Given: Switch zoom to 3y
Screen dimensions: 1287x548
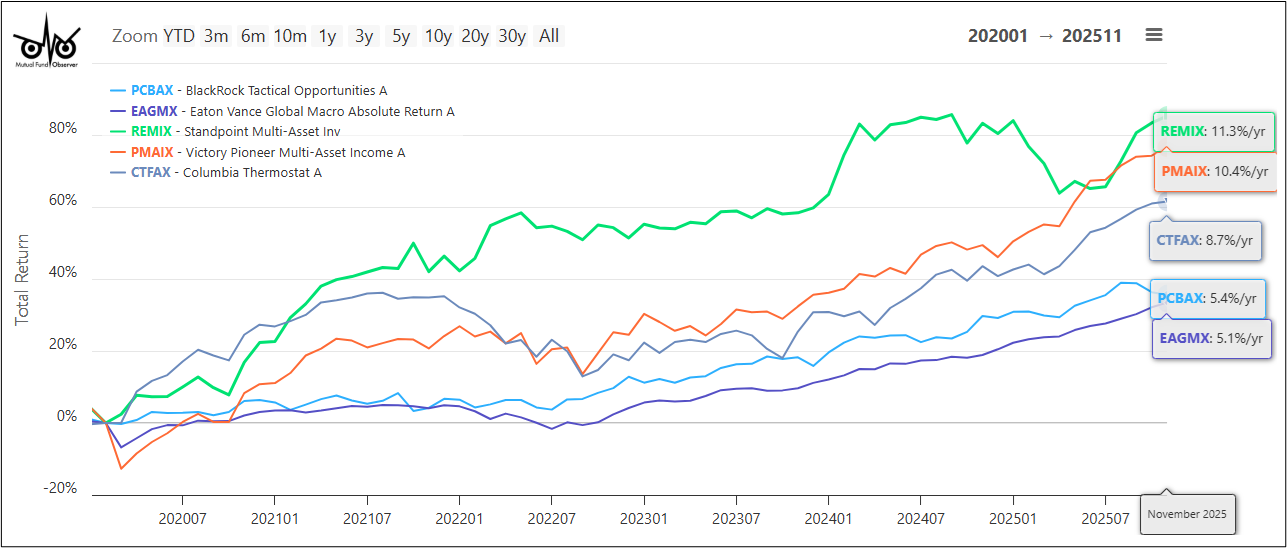Looking at the screenshot, I should pyautogui.click(x=363, y=36).
